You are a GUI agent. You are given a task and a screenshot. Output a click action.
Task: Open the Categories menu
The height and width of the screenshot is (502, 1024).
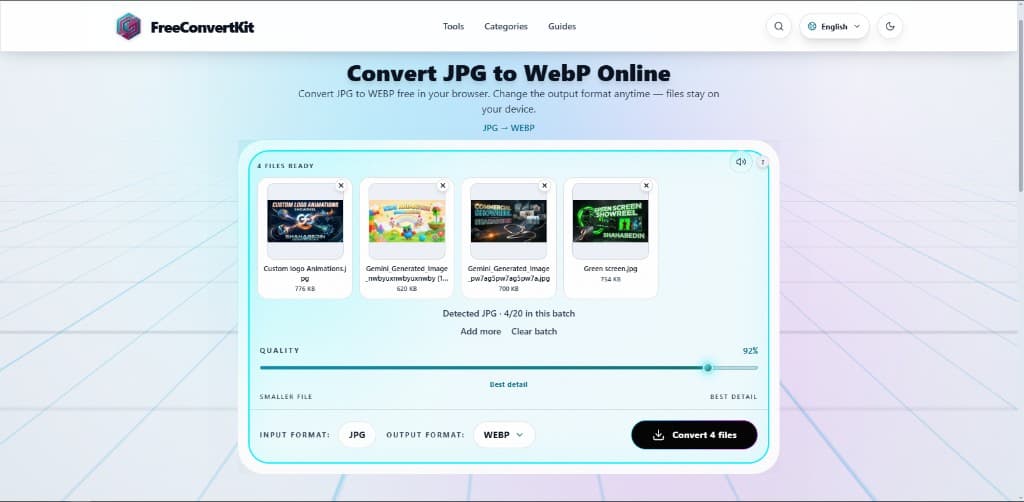[x=506, y=27]
